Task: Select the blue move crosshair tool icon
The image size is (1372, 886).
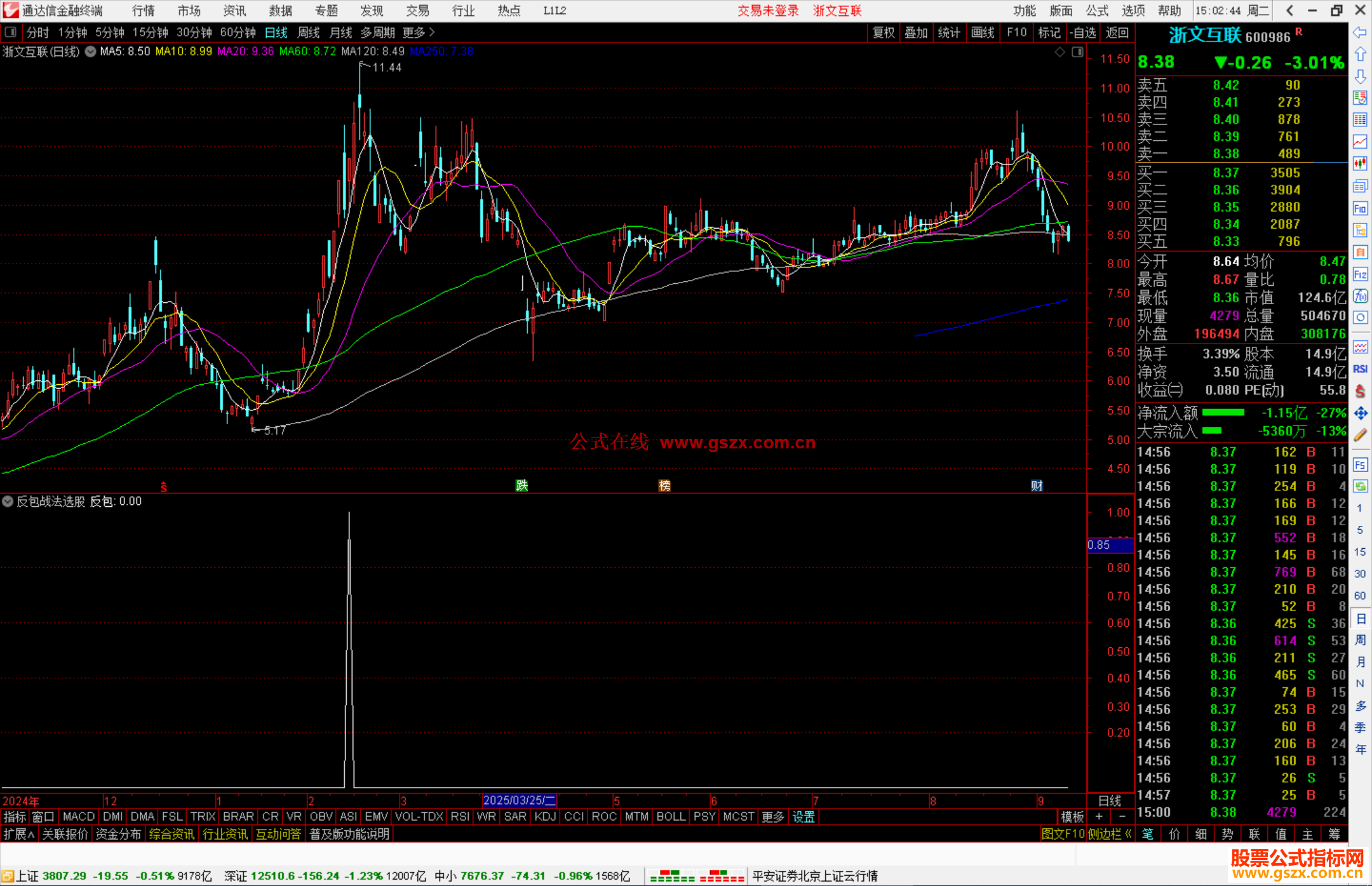Action: pyautogui.click(x=1360, y=413)
